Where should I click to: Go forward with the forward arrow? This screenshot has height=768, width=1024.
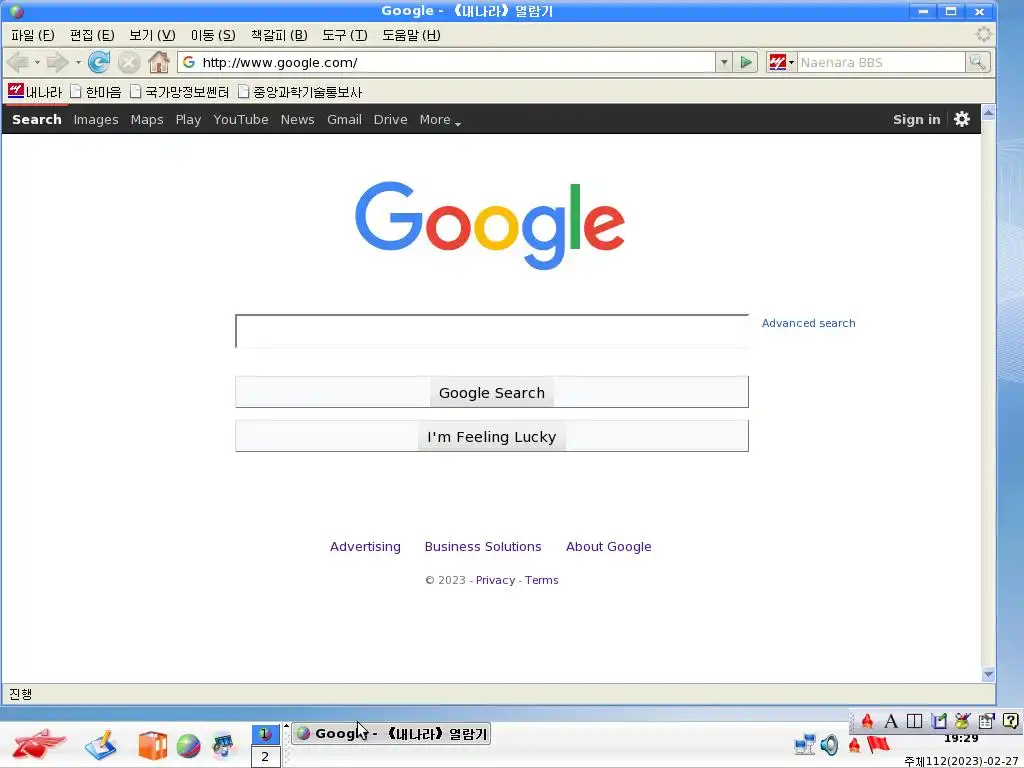click(57, 63)
